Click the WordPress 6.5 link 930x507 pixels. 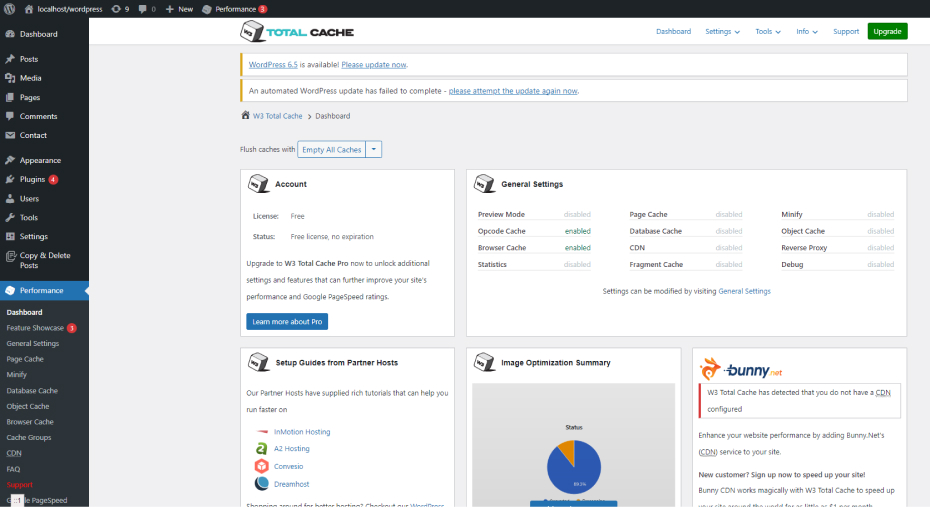[273, 65]
